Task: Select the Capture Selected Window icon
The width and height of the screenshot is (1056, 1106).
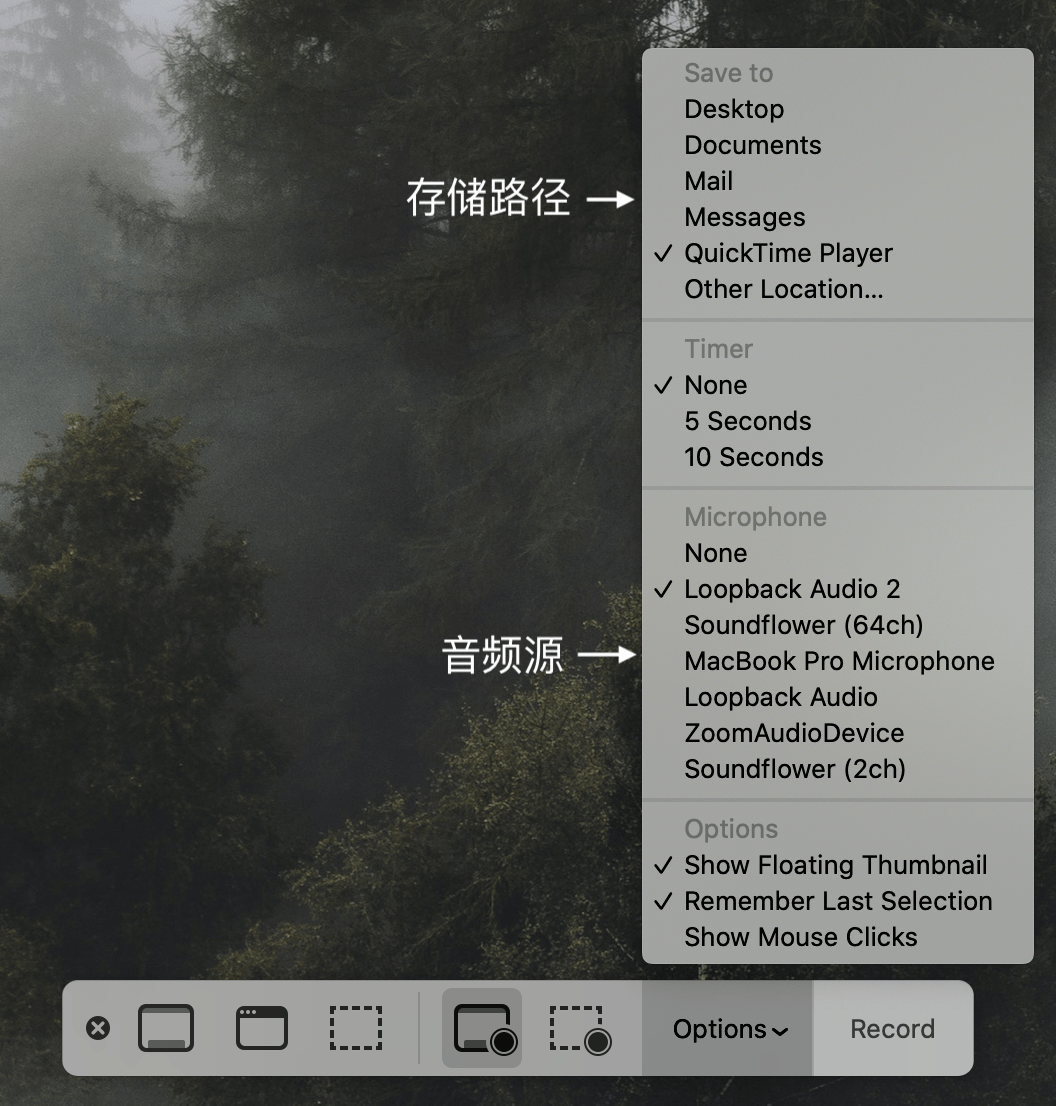Action: [261, 1028]
